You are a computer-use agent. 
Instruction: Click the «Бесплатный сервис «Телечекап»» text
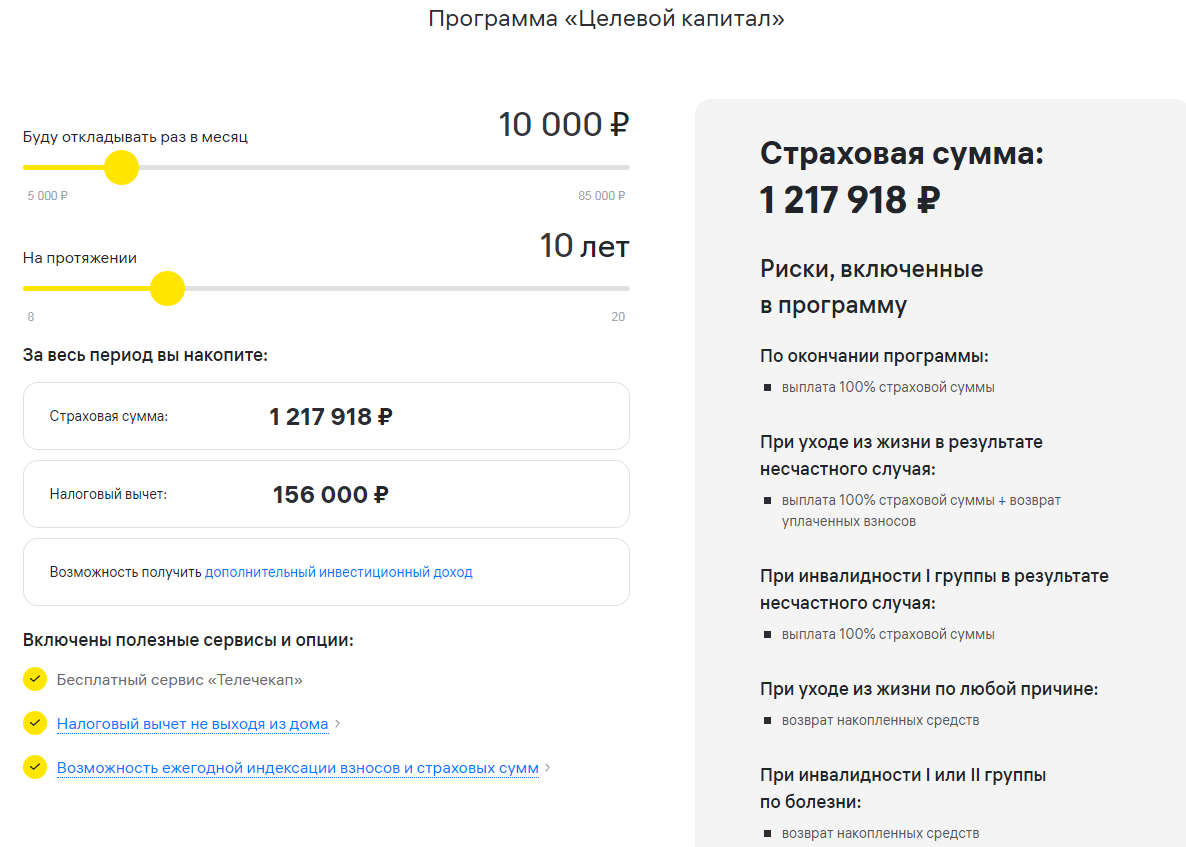[x=179, y=680]
